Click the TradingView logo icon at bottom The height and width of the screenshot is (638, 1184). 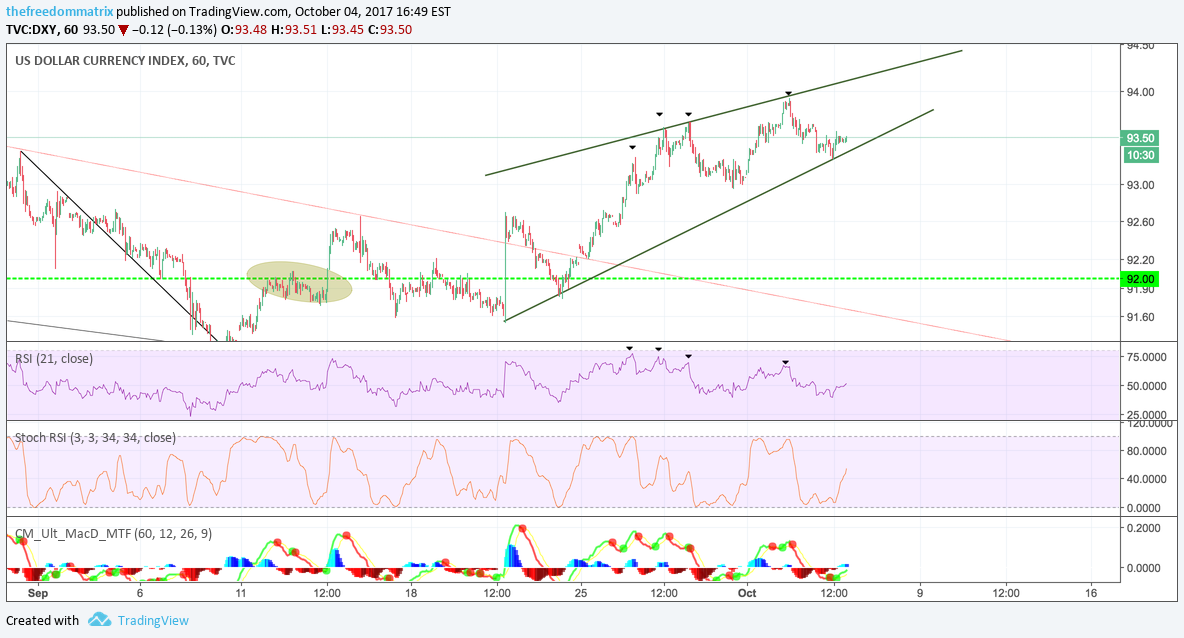coord(99,620)
